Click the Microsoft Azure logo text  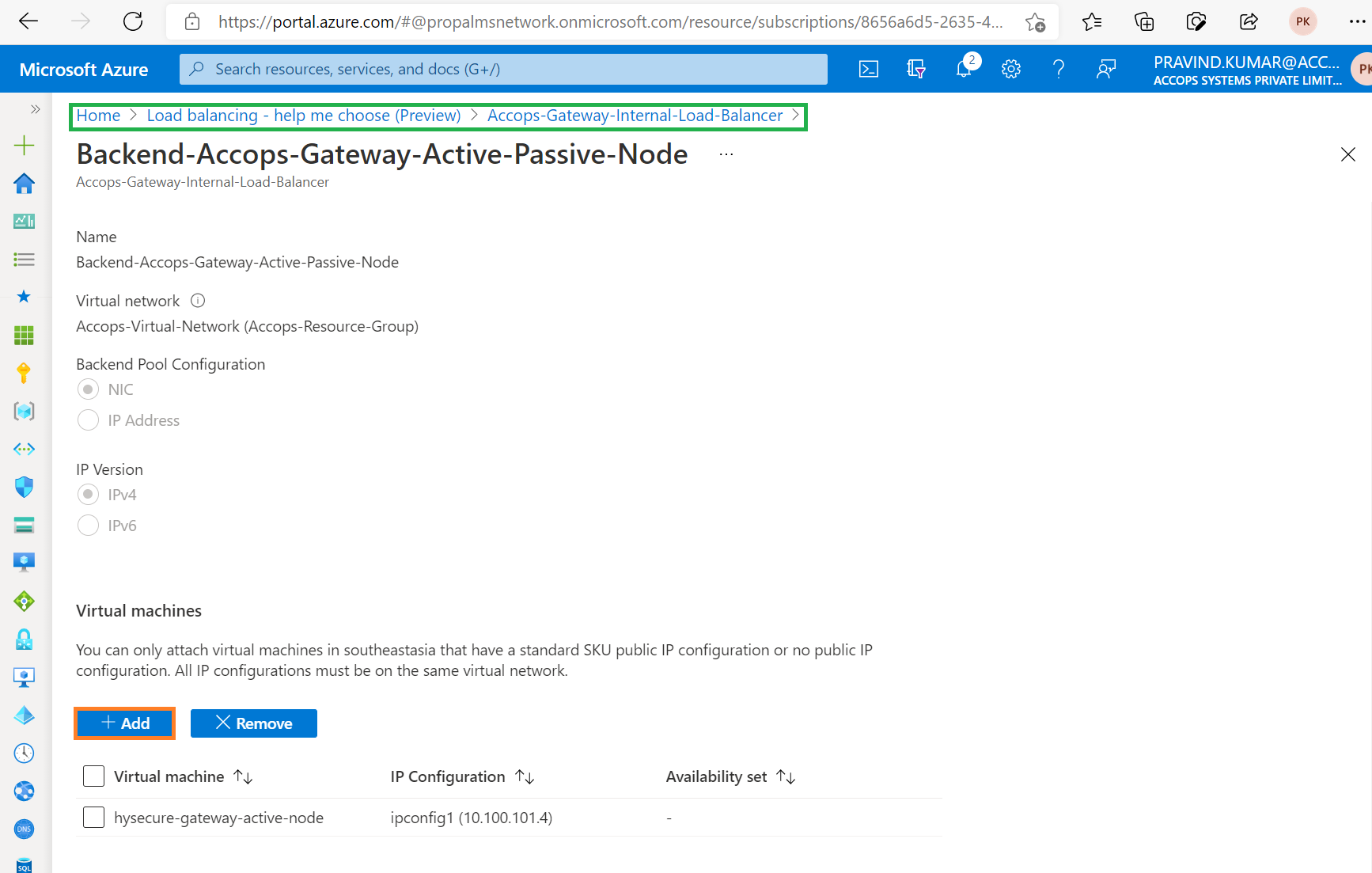pyautogui.click(x=84, y=70)
